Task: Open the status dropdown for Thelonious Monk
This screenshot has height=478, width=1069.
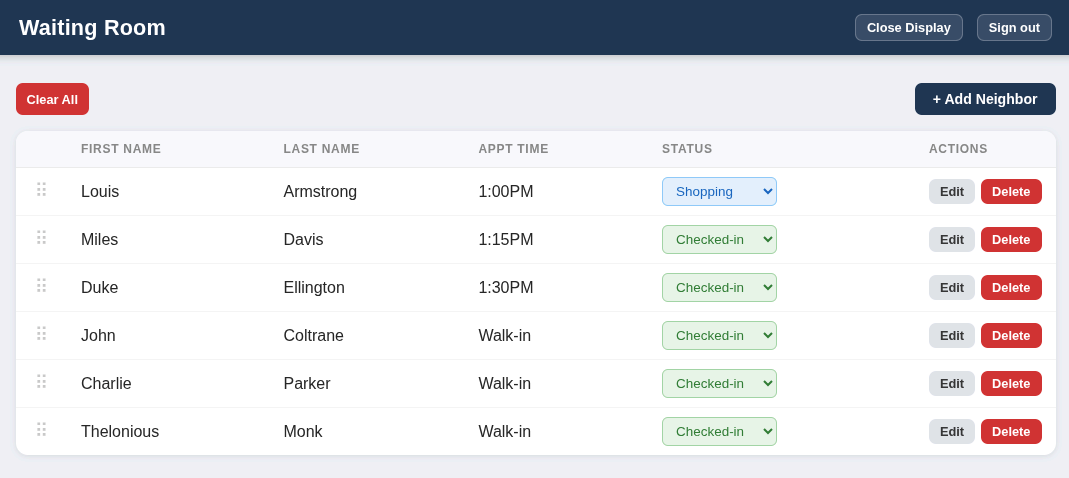Action: 719,432
